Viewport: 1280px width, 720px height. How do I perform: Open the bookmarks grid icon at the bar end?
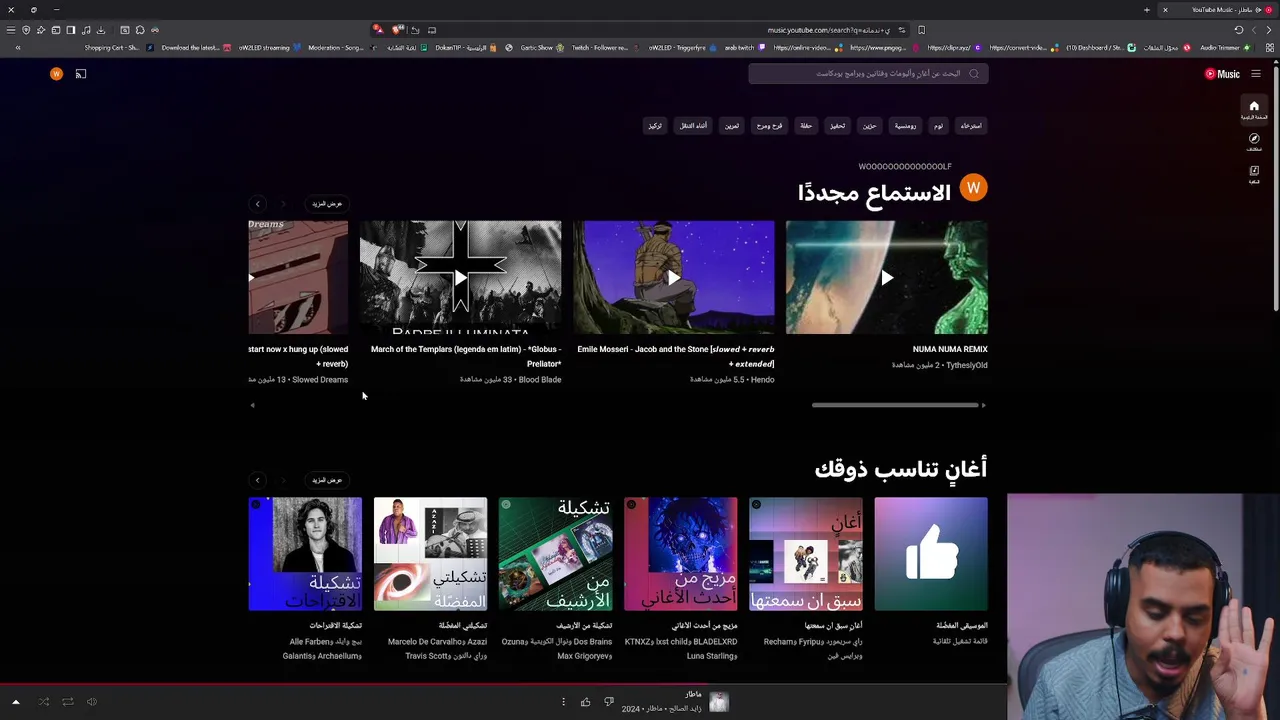[1268, 47]
